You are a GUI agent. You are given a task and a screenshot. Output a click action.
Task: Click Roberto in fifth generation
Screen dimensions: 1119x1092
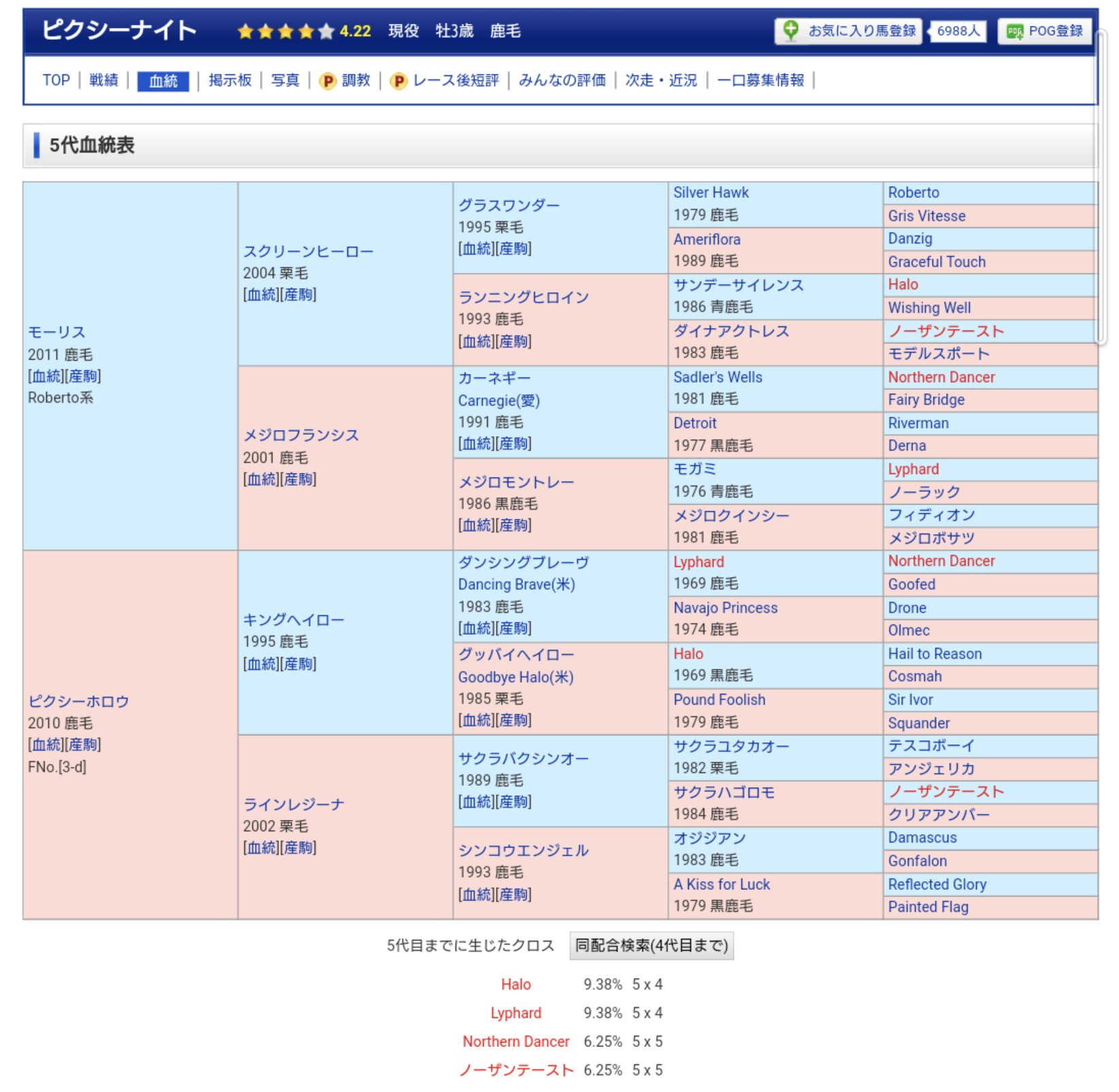point(913,193)
